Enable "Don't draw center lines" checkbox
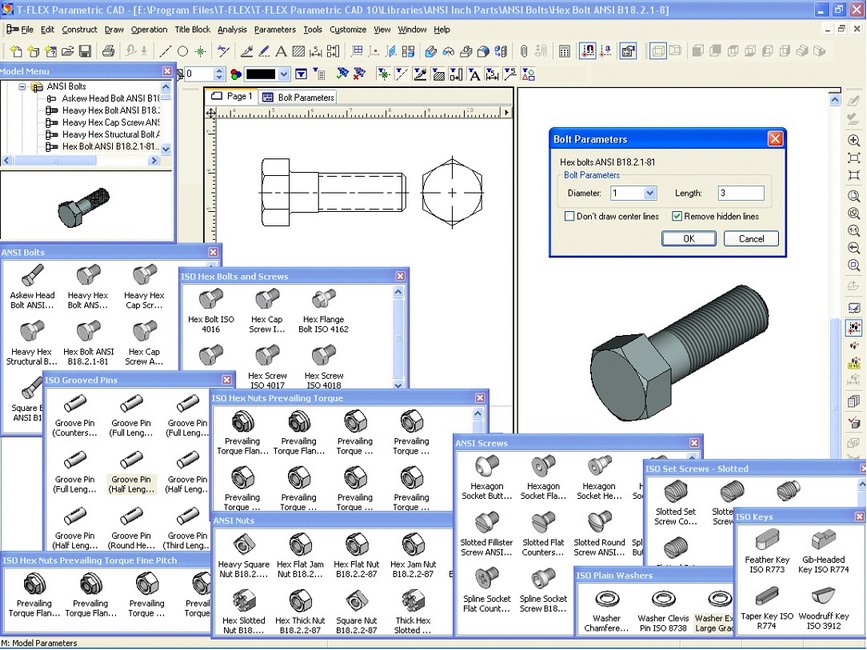Screen dimensions: 867x650 point(570,216)
